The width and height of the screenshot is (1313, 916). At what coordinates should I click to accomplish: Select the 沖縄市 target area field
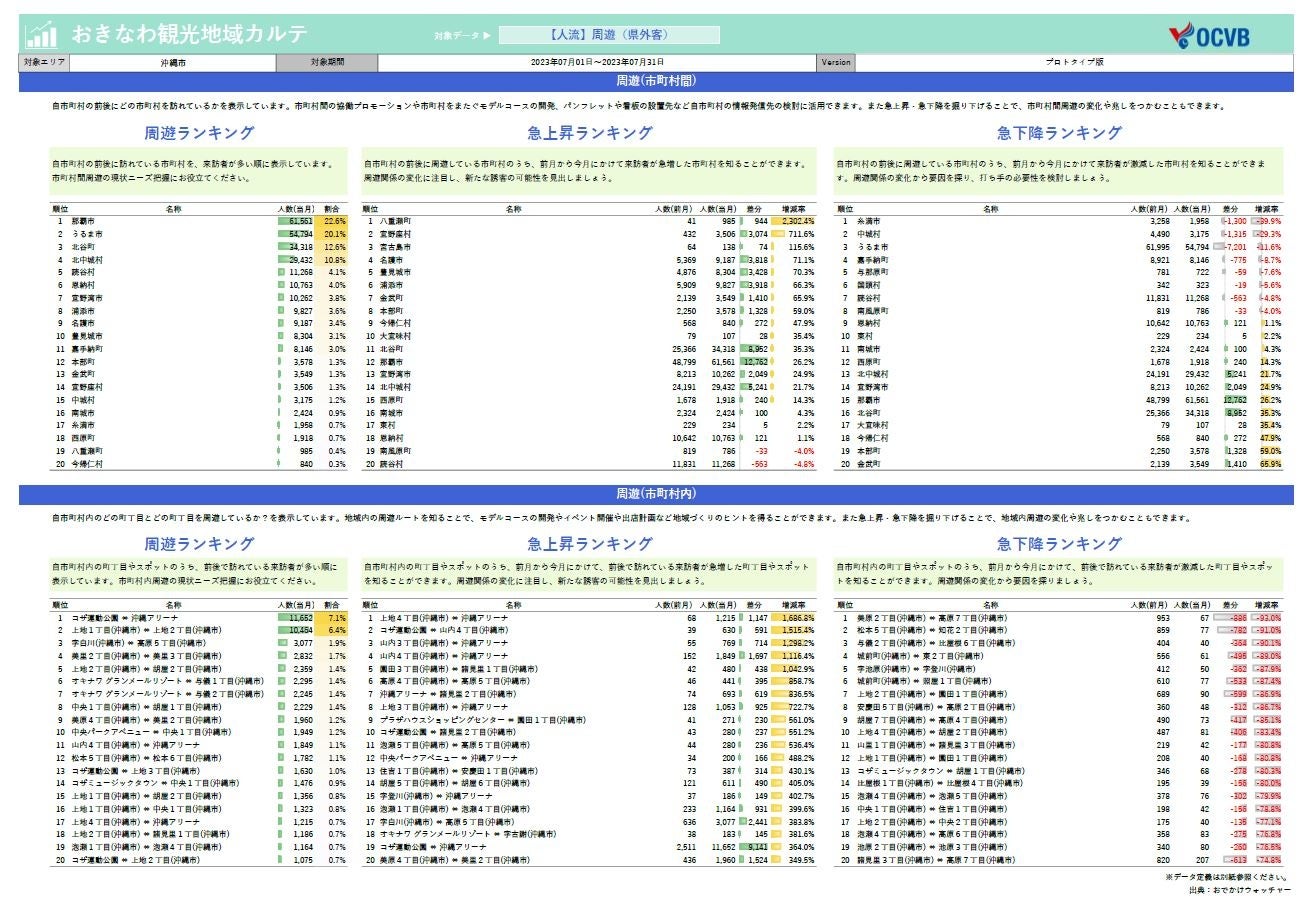click(173, 62)
